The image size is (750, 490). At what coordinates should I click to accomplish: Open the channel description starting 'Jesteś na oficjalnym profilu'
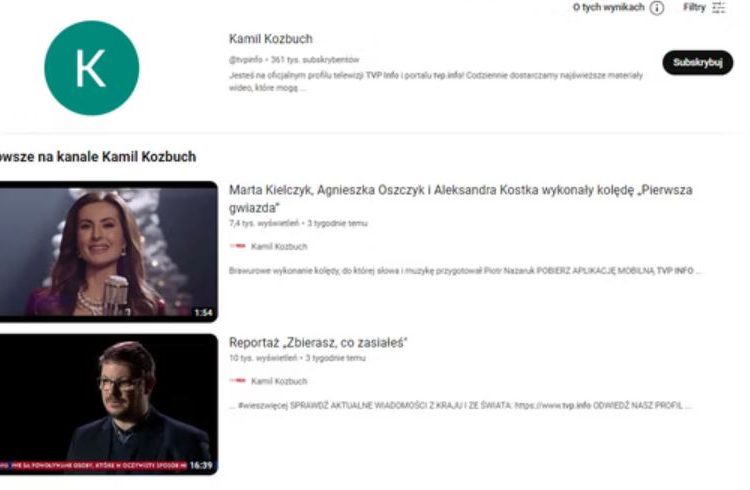(x=436, y=81)
